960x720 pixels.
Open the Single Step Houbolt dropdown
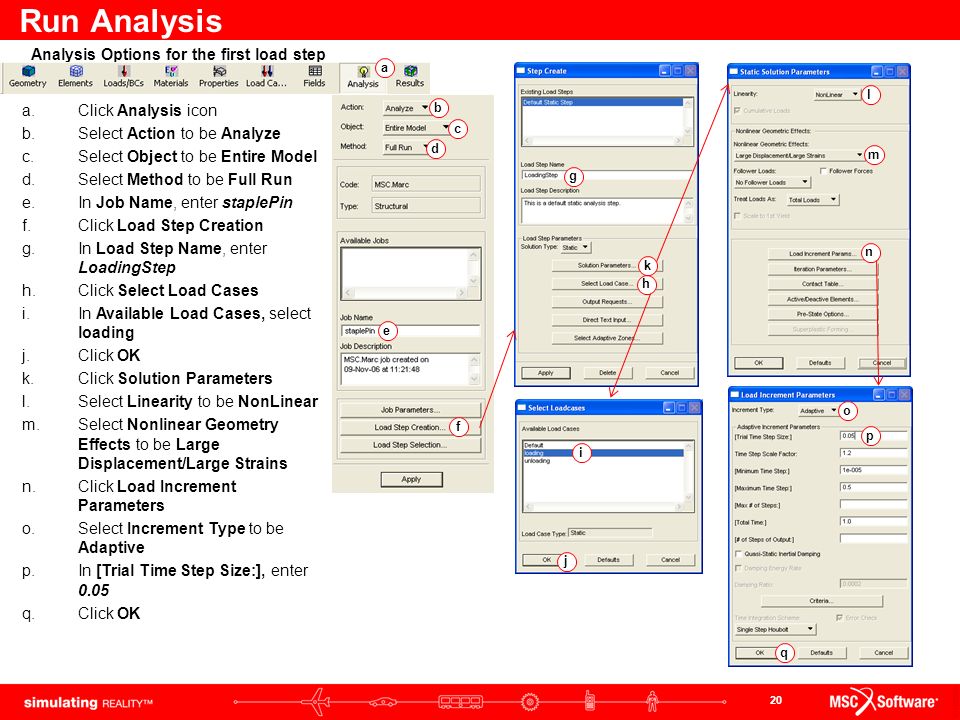tap(775, 629)
